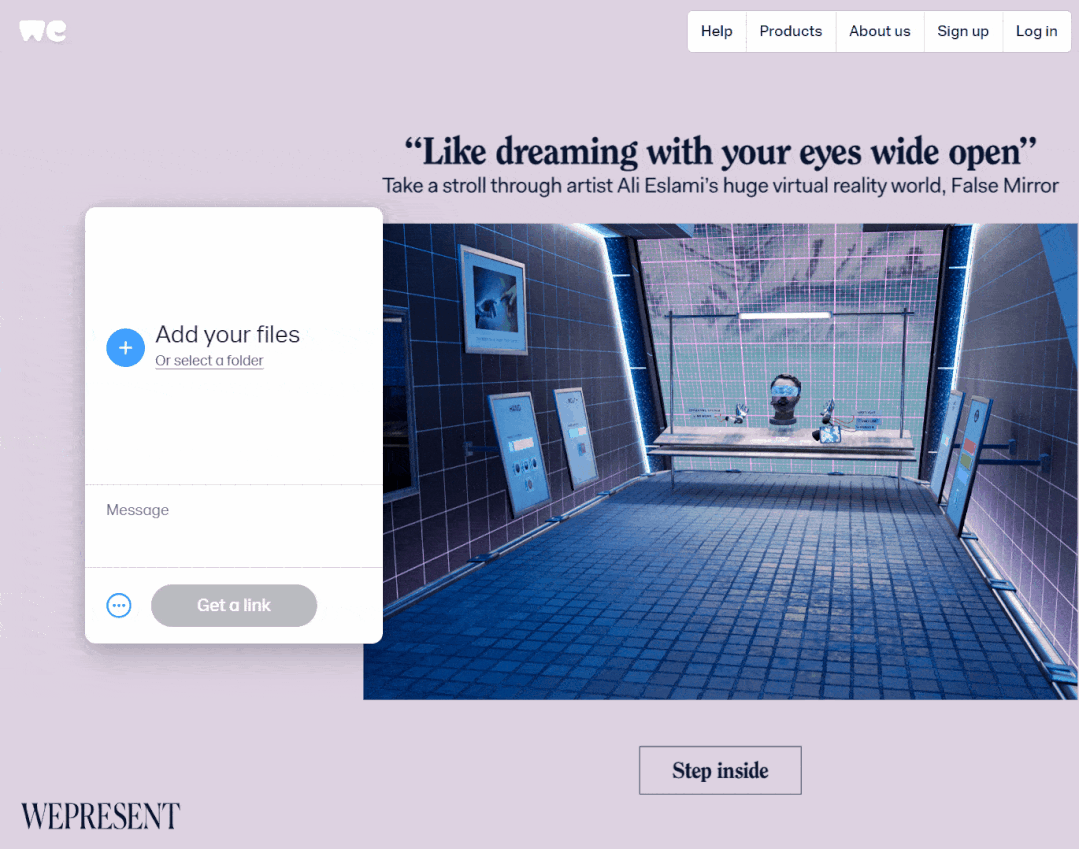1079x849 pixels.
Task: Click the framed picture on left wall
Action: tap(493, 299)
